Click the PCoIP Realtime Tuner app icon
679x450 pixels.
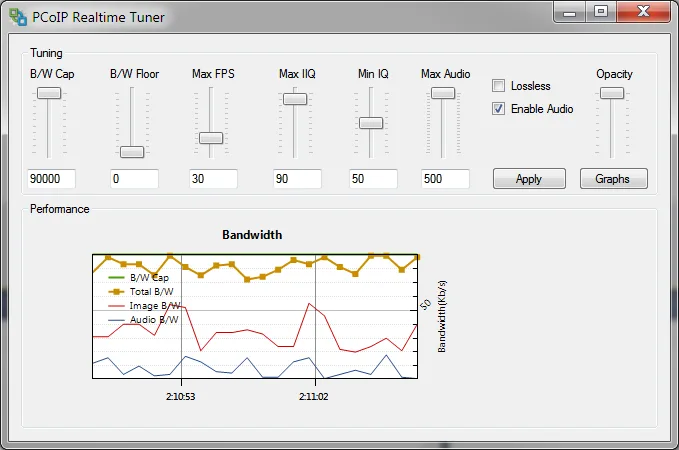tap(18, 17)
